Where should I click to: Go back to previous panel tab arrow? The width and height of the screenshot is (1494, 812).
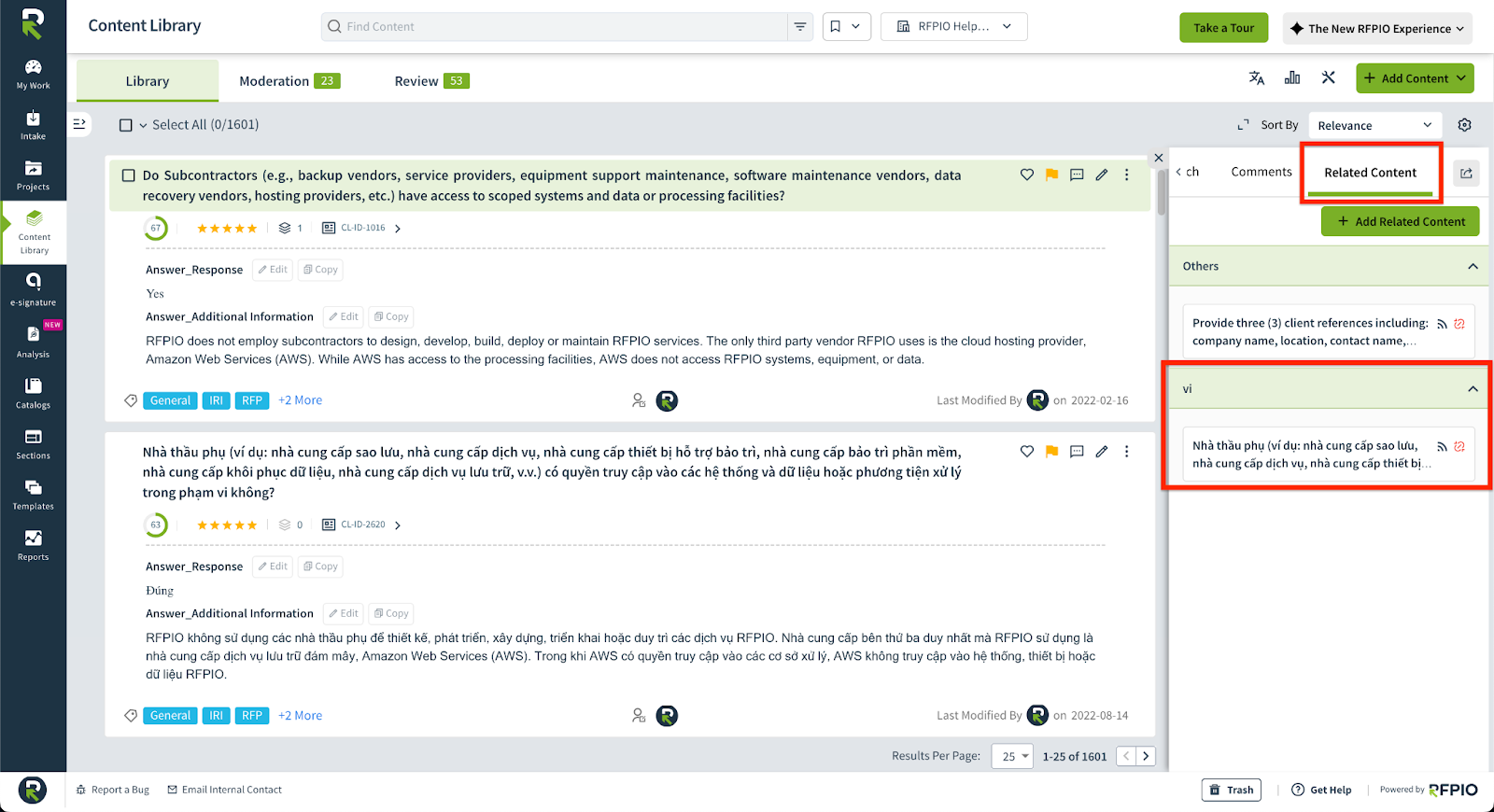(x=1179, y=172)
